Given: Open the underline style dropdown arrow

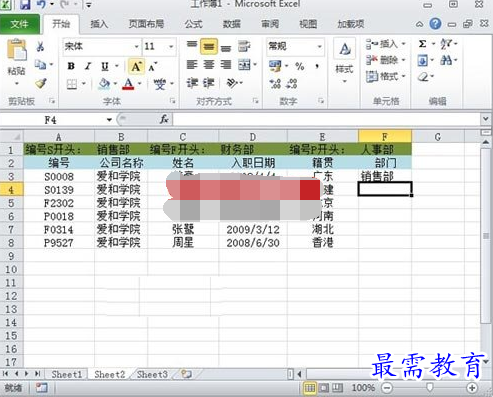Looking at the screenshot, I should pos(117,66).
